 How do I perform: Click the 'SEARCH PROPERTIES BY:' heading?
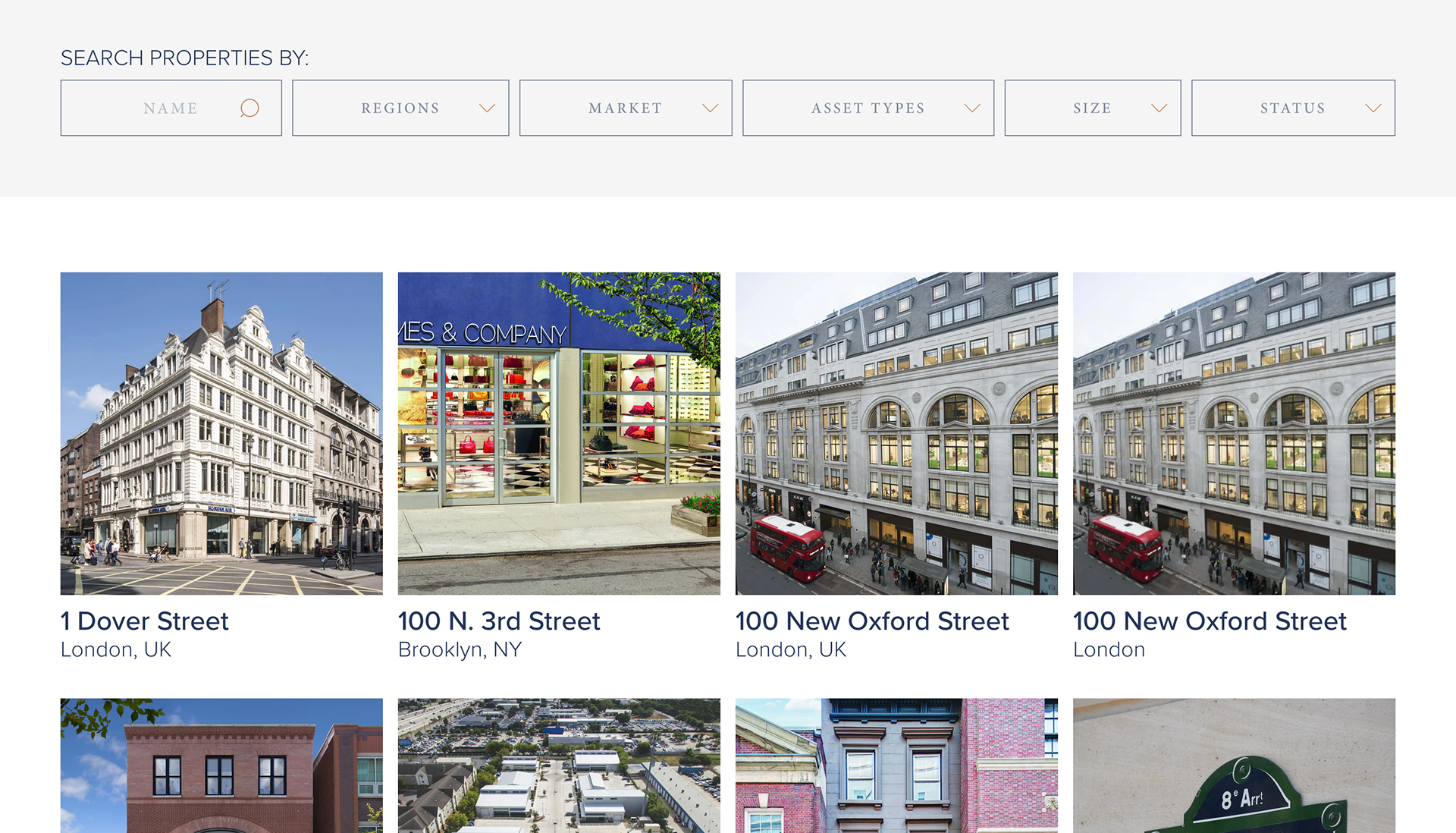click(x=184, y=58)
